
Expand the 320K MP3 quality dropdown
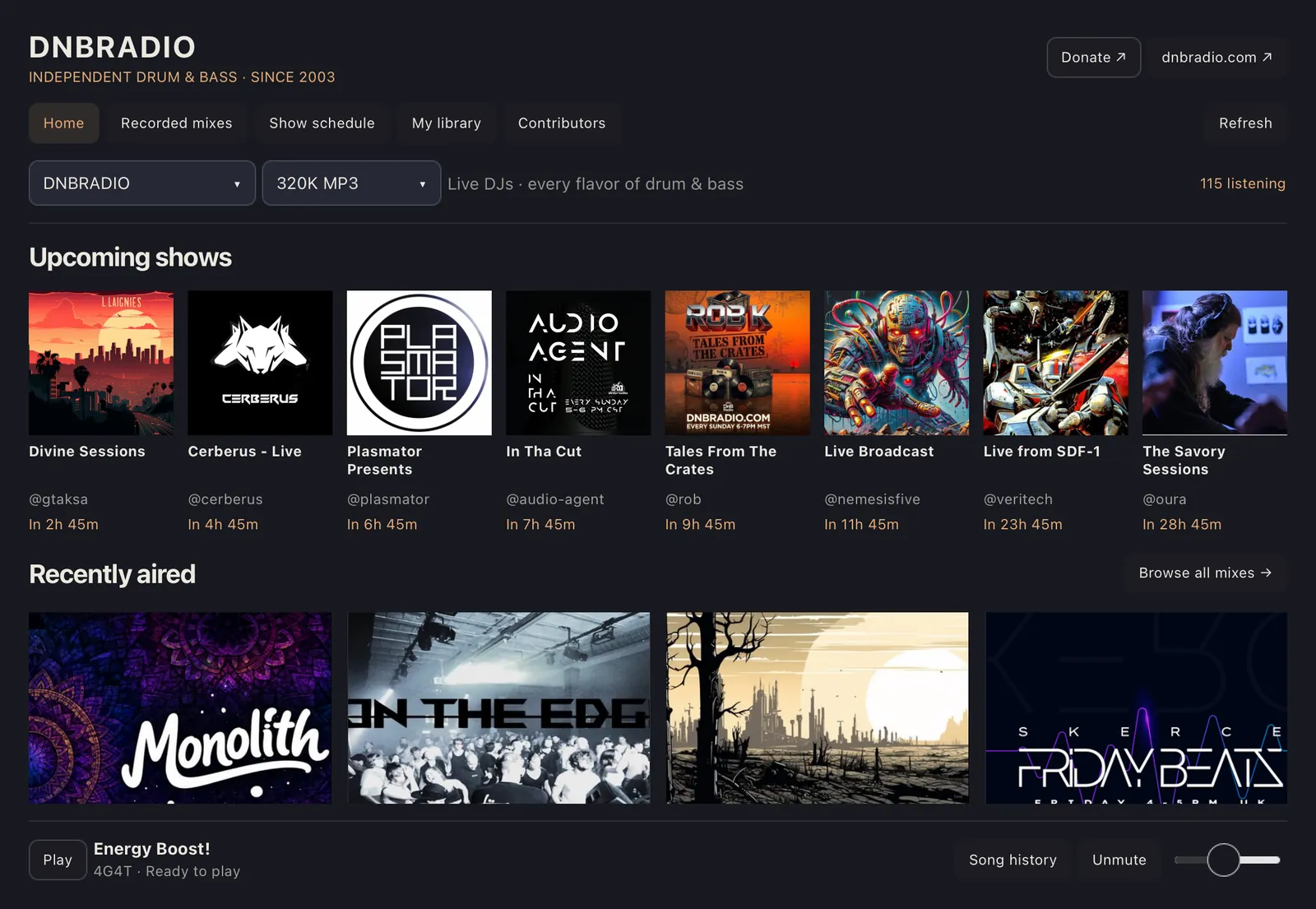coord(351,183)
